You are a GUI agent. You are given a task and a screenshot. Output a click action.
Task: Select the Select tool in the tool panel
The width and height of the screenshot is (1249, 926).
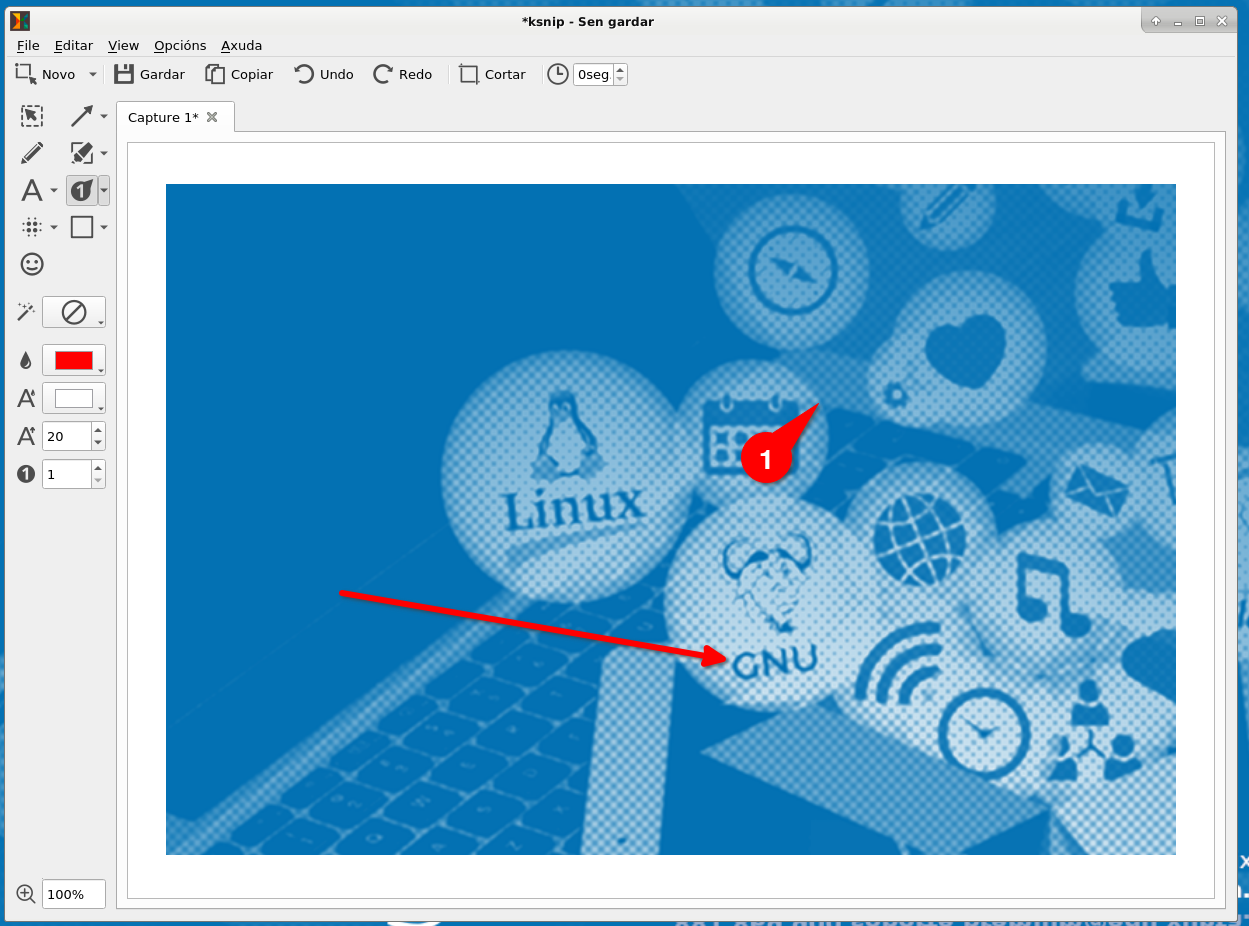click(32, 116)
